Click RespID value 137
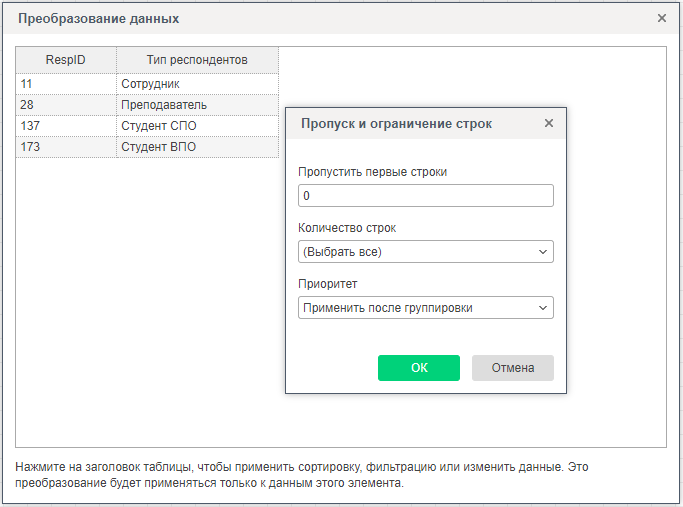Image resolution: width=683 pixels, height=507 pixels. pos(30,126)
